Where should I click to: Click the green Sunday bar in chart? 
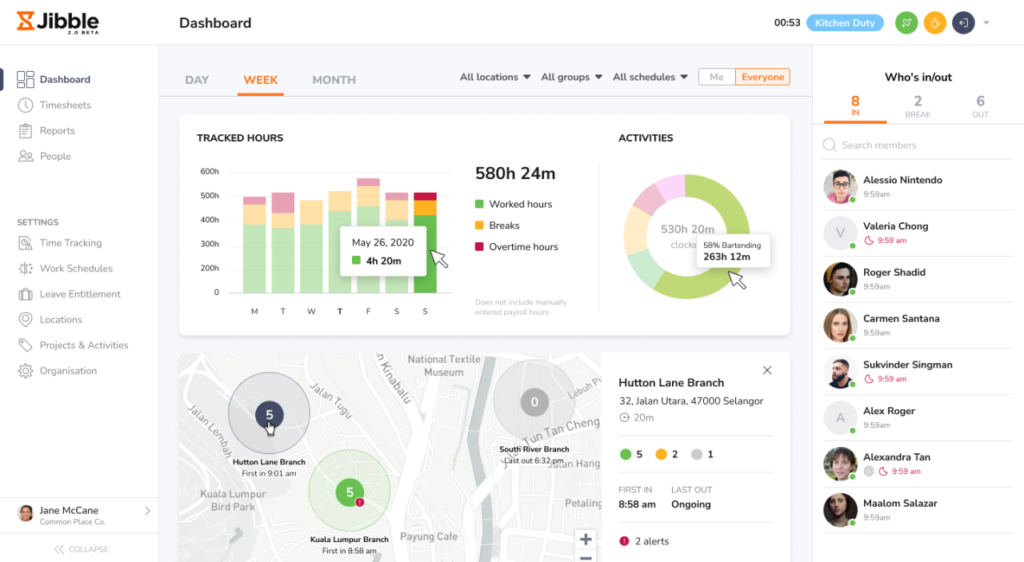click(425, 254)
